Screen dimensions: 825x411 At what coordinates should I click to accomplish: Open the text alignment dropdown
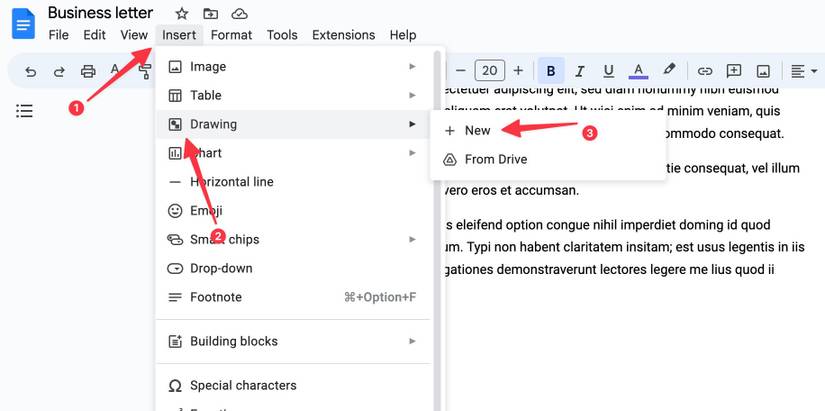pos(804,71)
